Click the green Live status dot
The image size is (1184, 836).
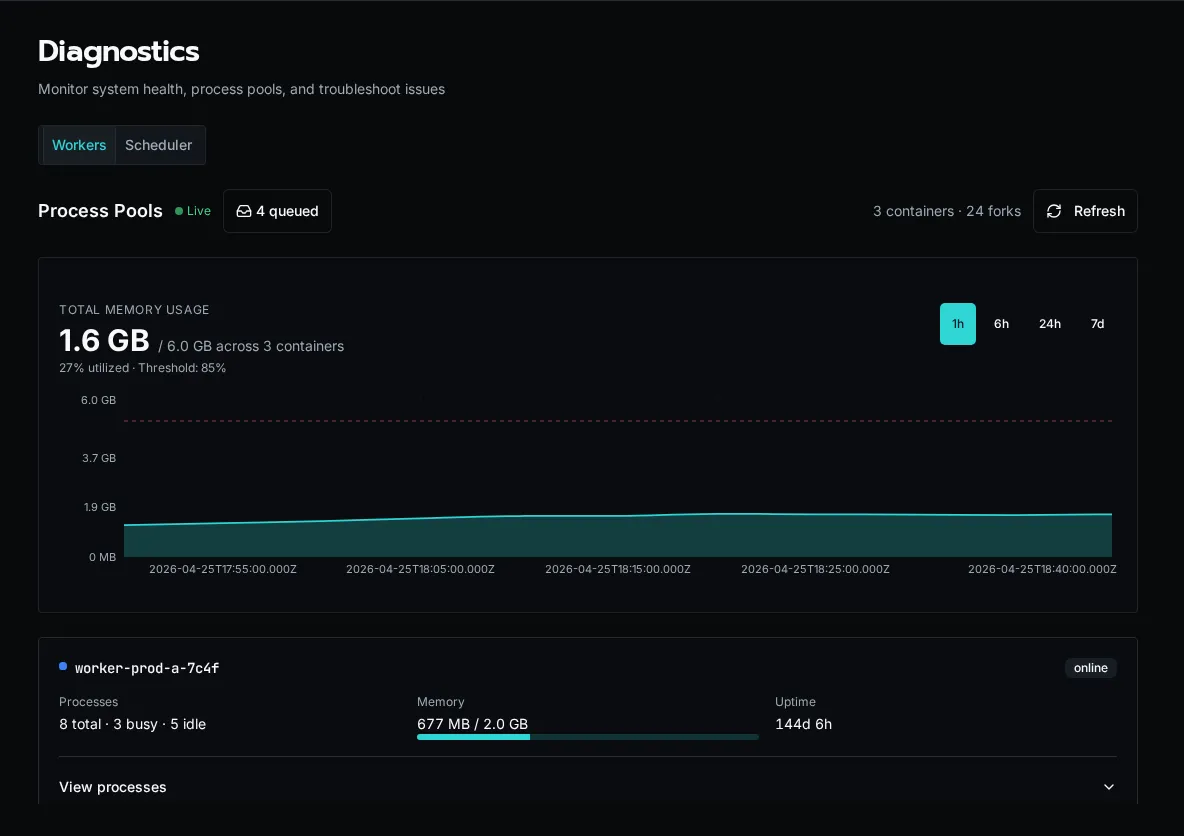pos(179,211)
